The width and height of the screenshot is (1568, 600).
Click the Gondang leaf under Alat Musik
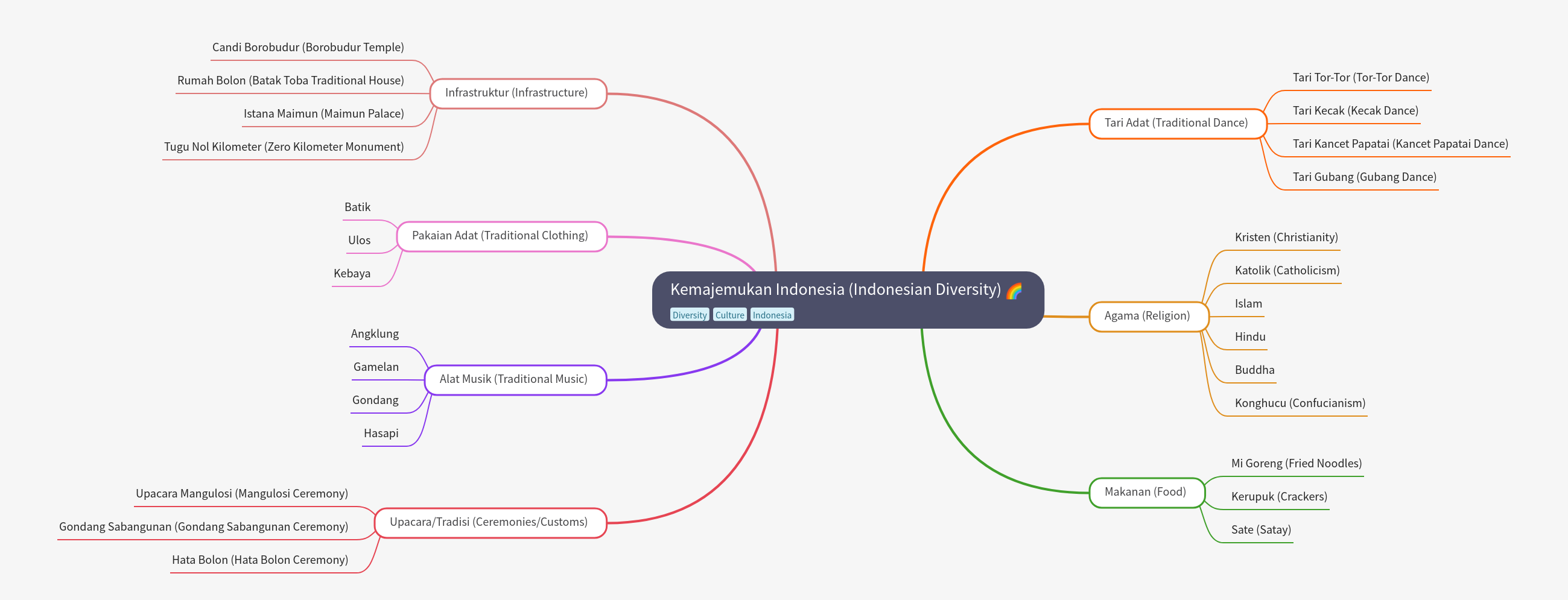[376, 400]
